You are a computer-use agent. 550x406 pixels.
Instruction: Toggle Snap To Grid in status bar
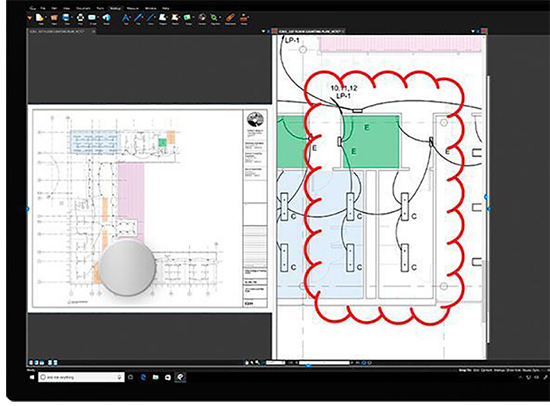pos(476,371)
